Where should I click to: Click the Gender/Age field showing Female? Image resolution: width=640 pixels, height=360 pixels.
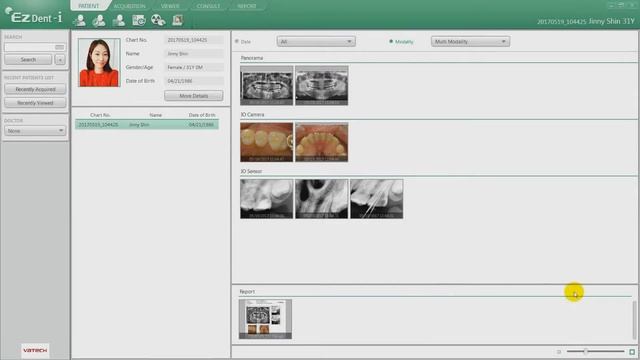point(194,67)
